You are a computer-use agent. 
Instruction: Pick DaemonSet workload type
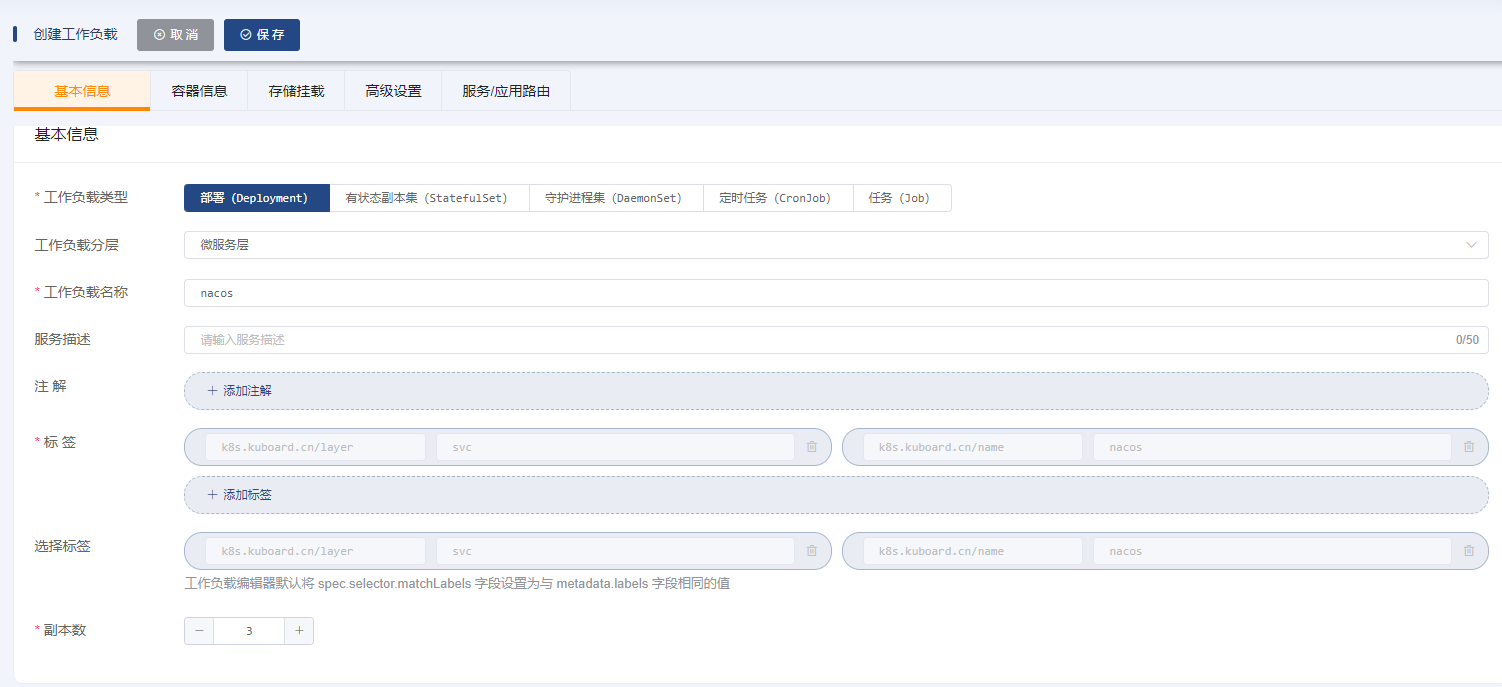[x=615, y=198]
